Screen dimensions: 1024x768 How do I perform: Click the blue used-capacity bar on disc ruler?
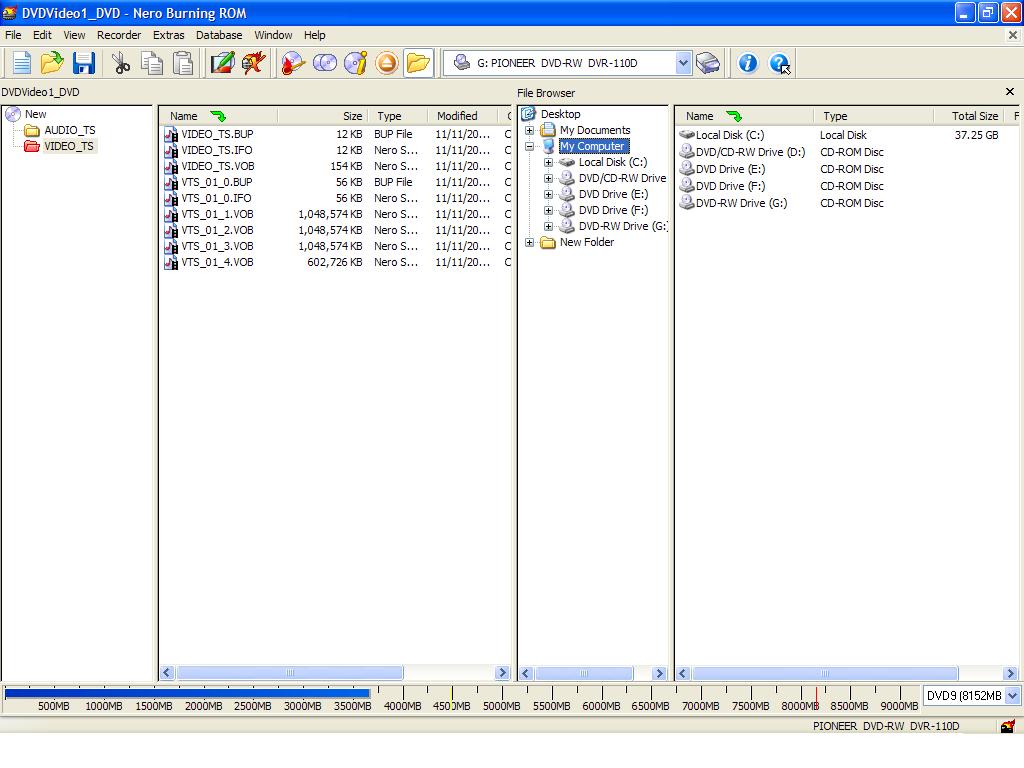pos(187,694)
